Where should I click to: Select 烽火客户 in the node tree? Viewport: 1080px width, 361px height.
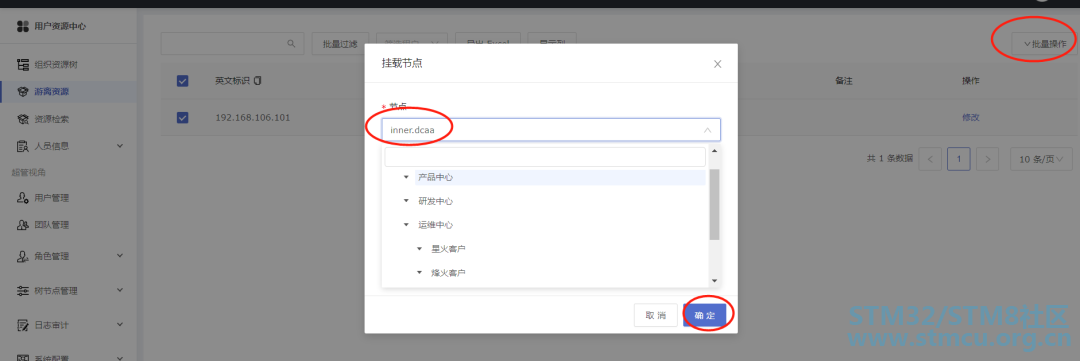point(448,273)
